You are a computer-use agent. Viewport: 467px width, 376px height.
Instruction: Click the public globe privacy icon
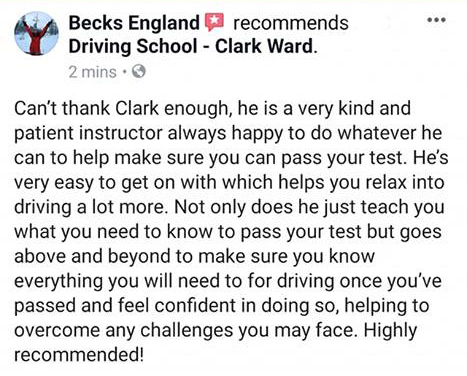click(138, 71)
